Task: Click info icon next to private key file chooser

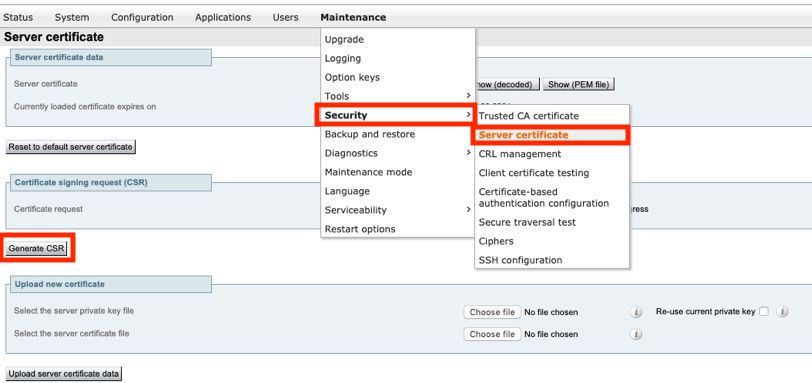Action: (636, 312)
